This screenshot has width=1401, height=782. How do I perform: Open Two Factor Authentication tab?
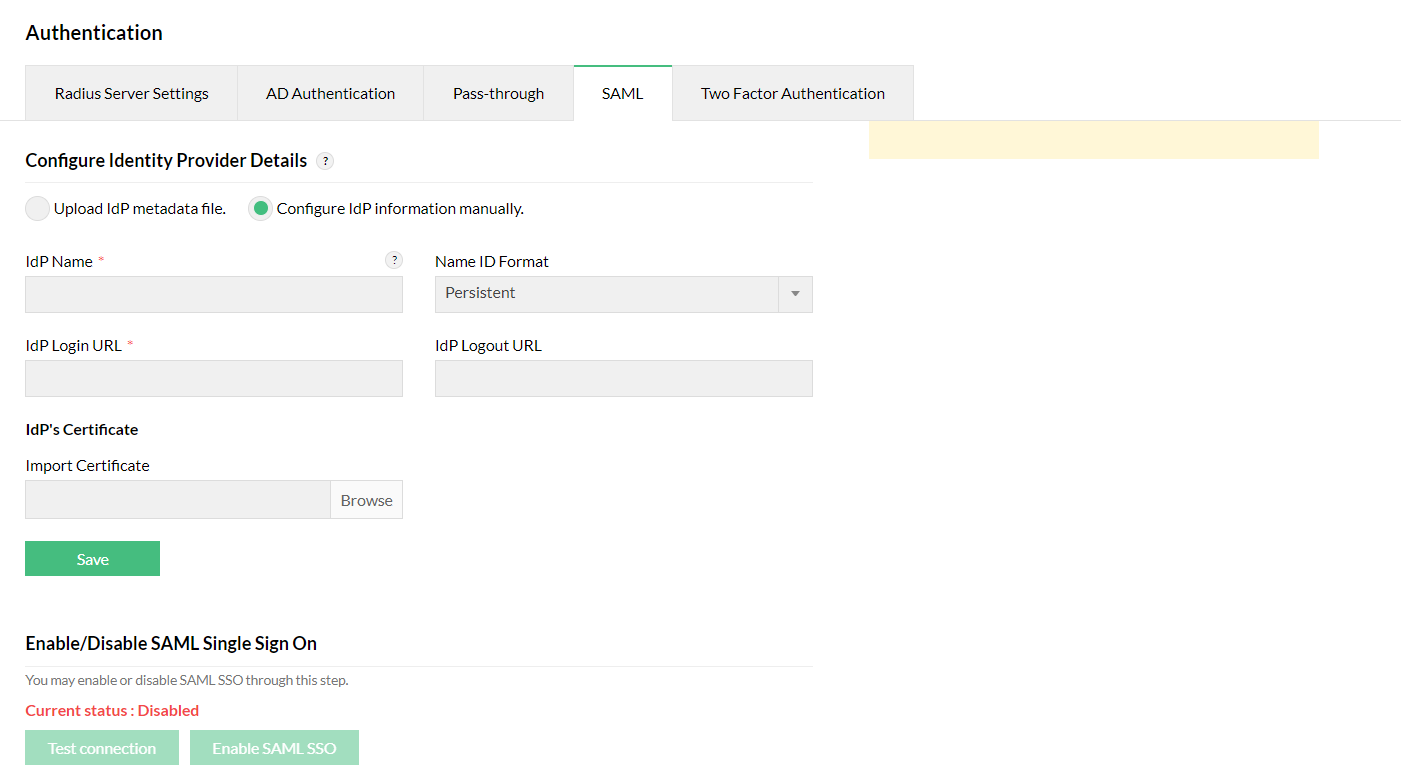coord(792,94)
